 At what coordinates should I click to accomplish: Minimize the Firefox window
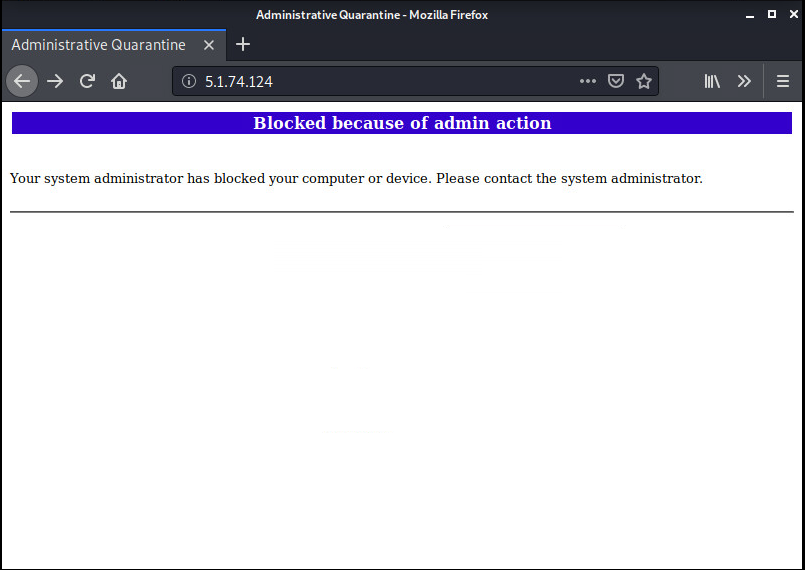tap(750, 14)
